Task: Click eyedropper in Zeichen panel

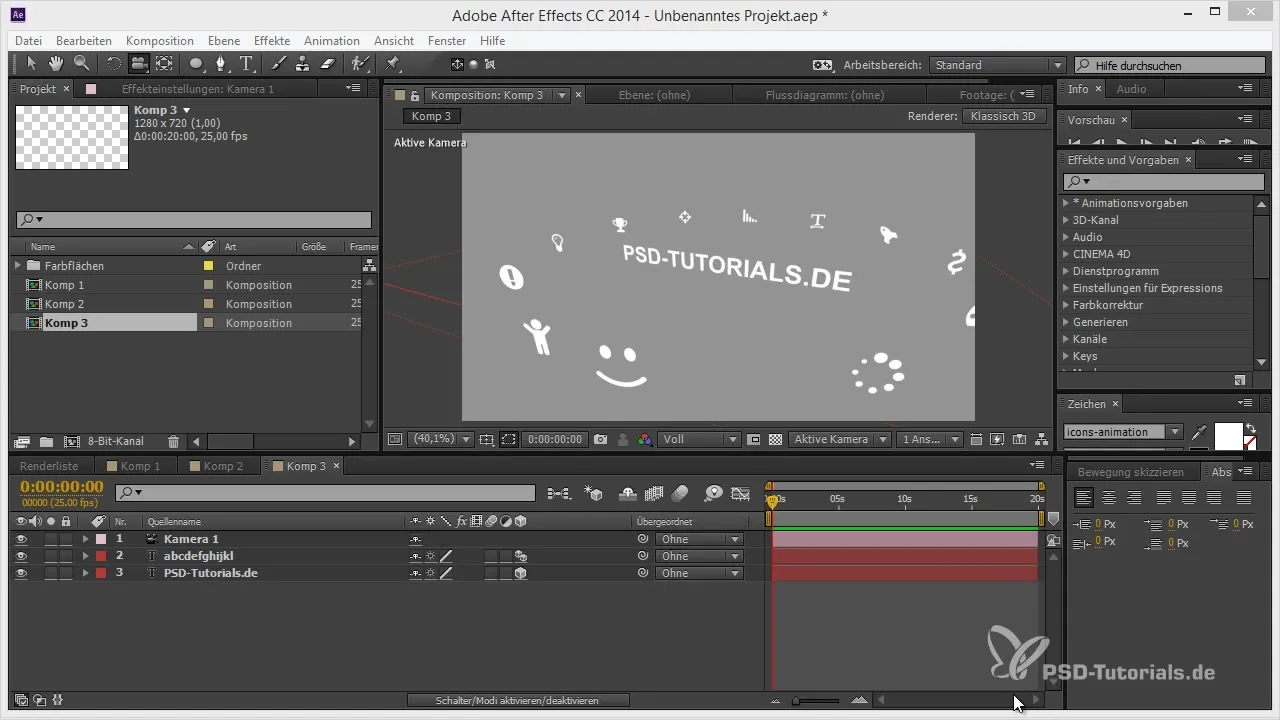Action: point(1200,432)
